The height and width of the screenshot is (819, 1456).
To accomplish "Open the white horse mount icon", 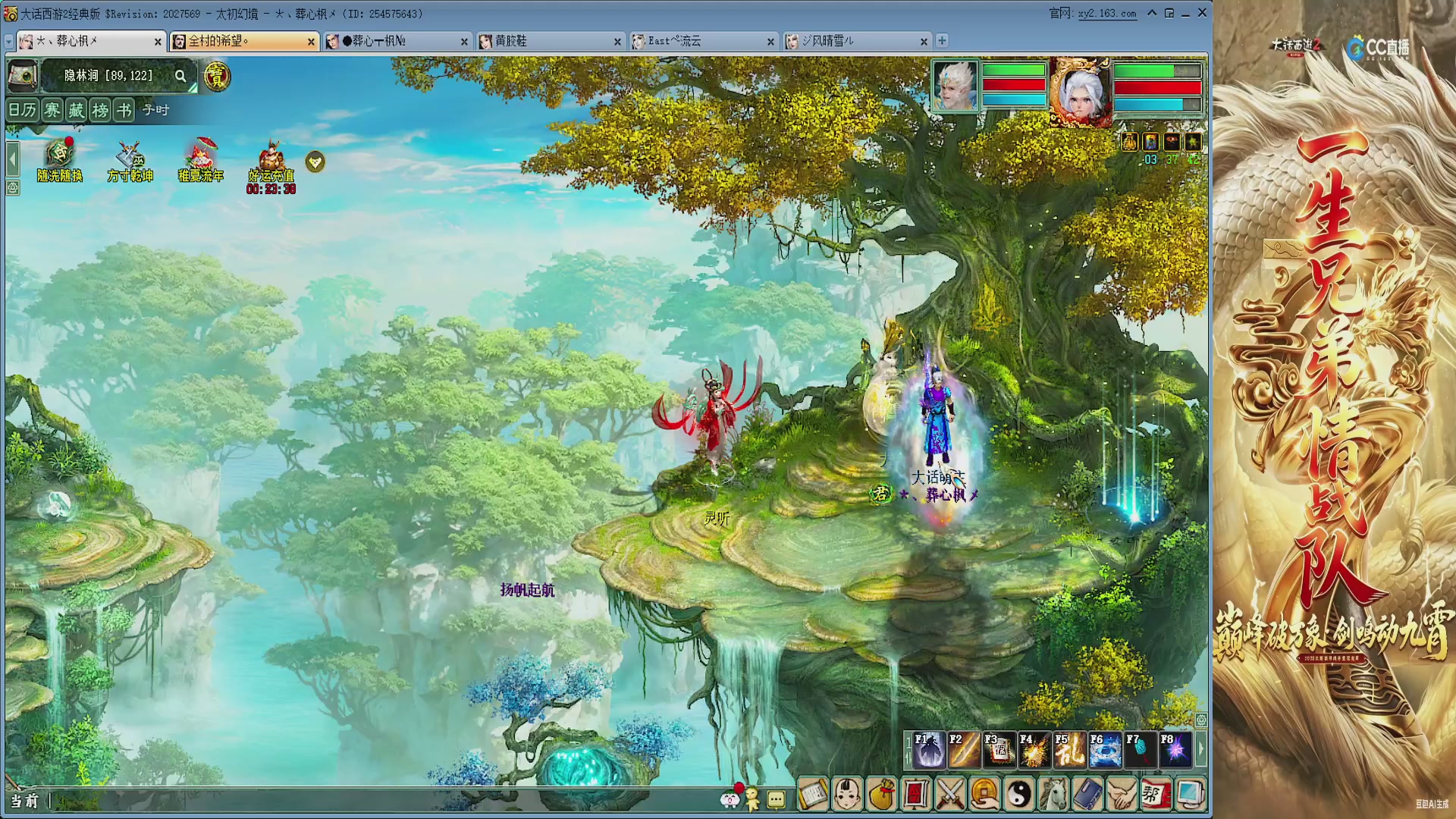I will [1053, 795].
